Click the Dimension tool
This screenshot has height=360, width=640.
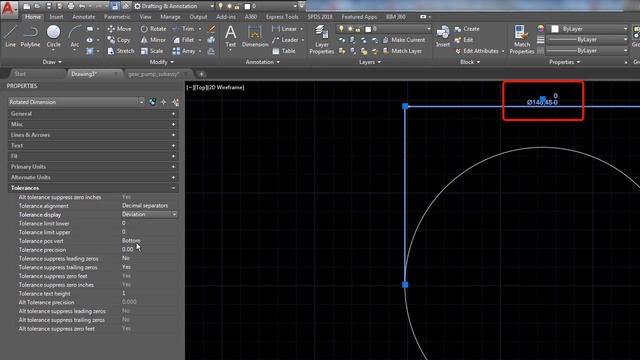(255, 36)
